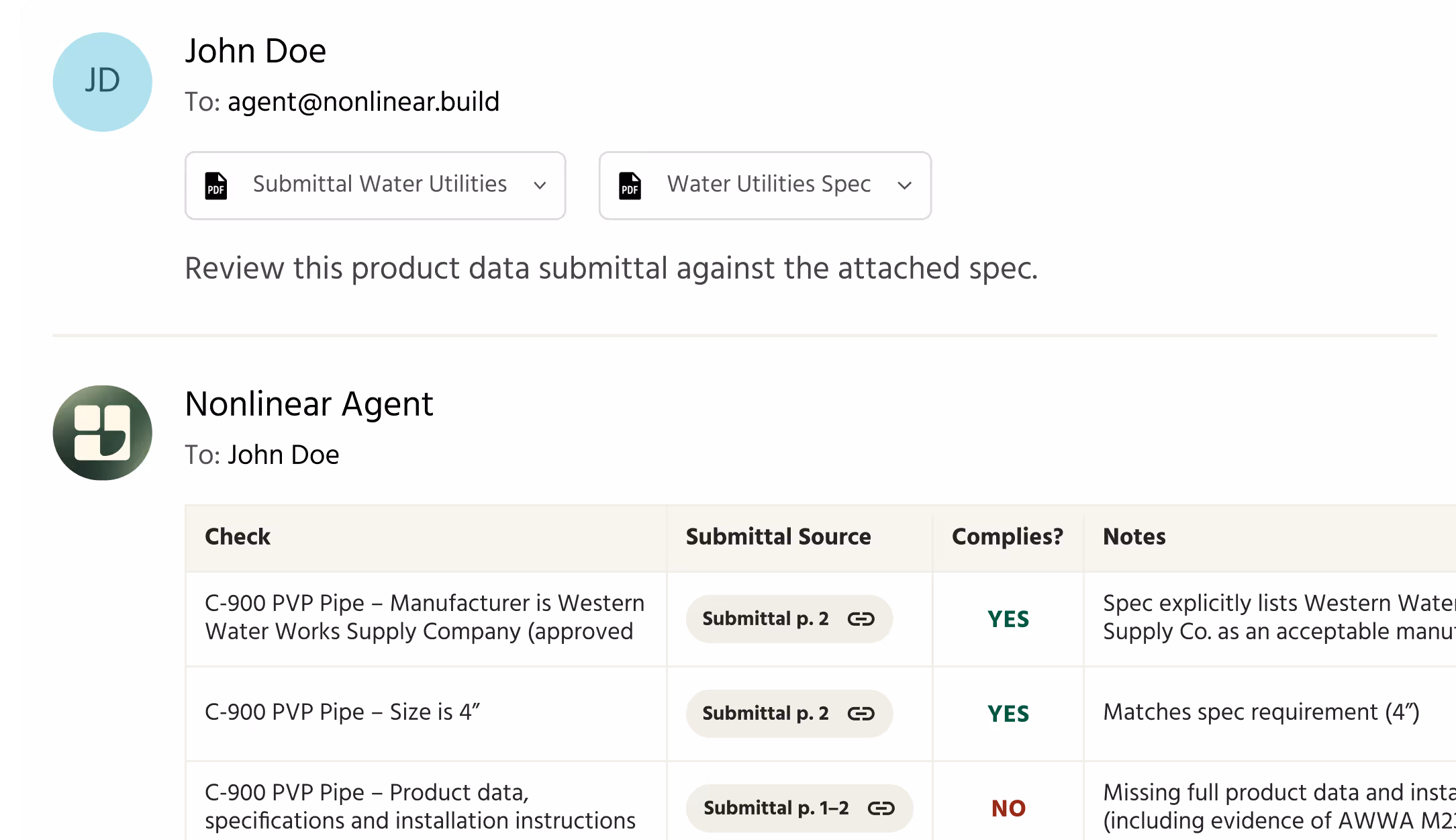The width and height of the screenshot is (1456, 840).
Task: Click the NO compliance result
Action: click(1008, 808)
